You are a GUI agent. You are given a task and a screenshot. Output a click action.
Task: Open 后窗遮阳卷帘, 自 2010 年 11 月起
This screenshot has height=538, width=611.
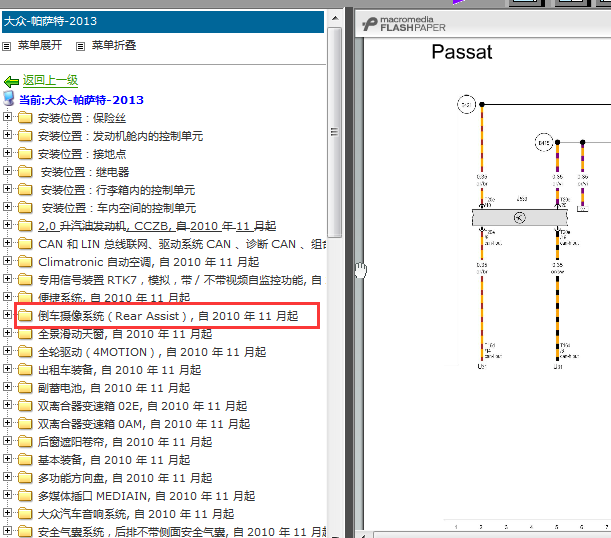coord(125,442)
